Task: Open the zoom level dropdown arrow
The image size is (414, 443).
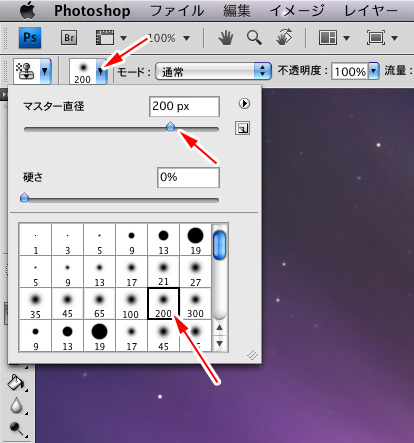Action: 187,38
